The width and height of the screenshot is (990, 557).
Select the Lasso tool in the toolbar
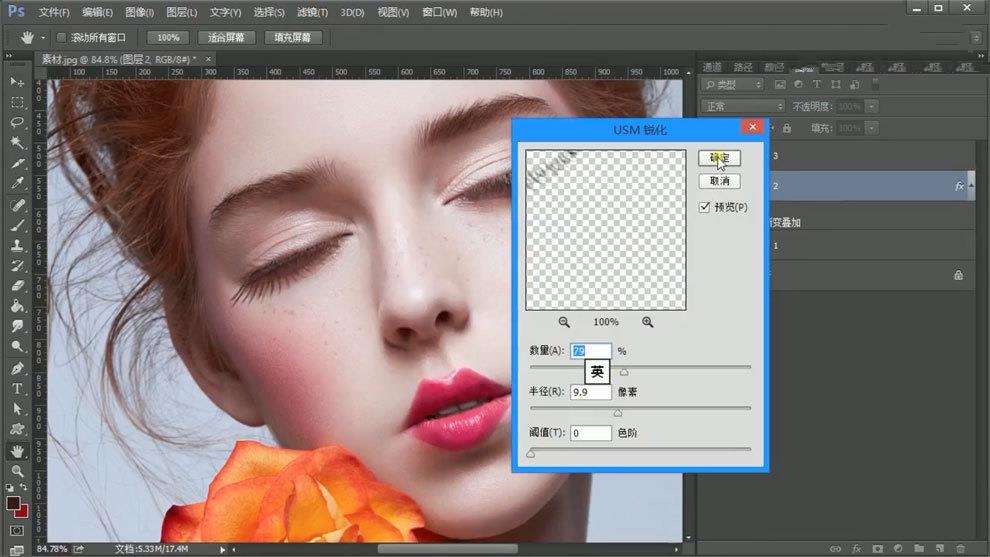click(17, 122)
